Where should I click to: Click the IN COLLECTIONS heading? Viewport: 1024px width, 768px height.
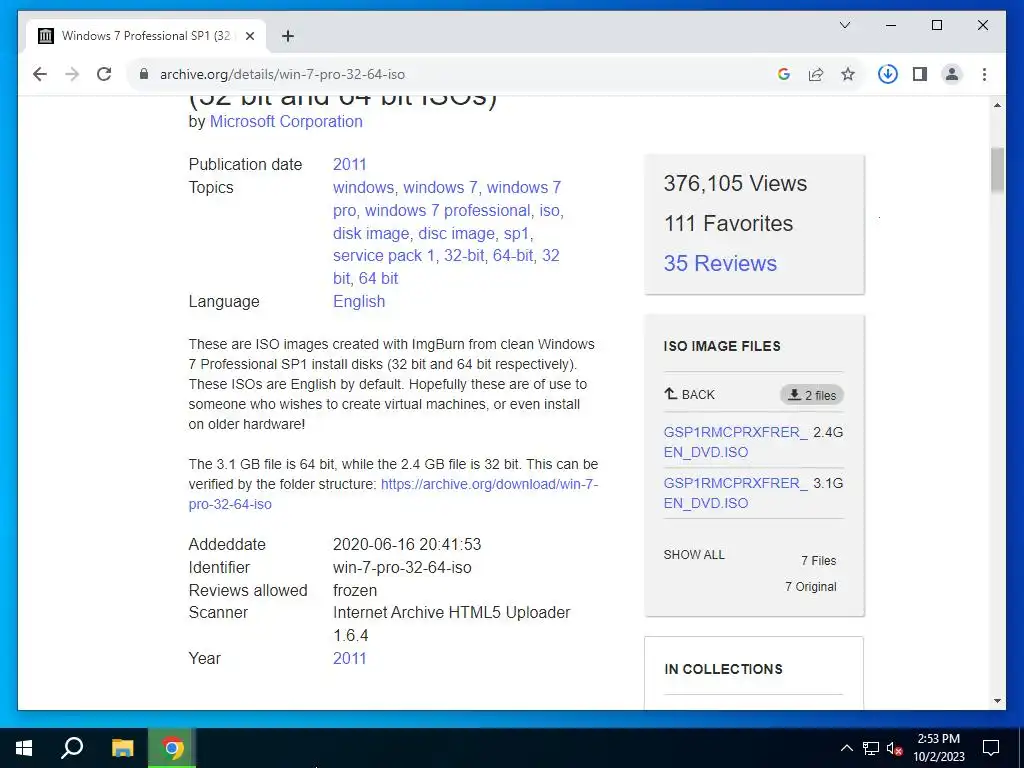coord(724,669)
